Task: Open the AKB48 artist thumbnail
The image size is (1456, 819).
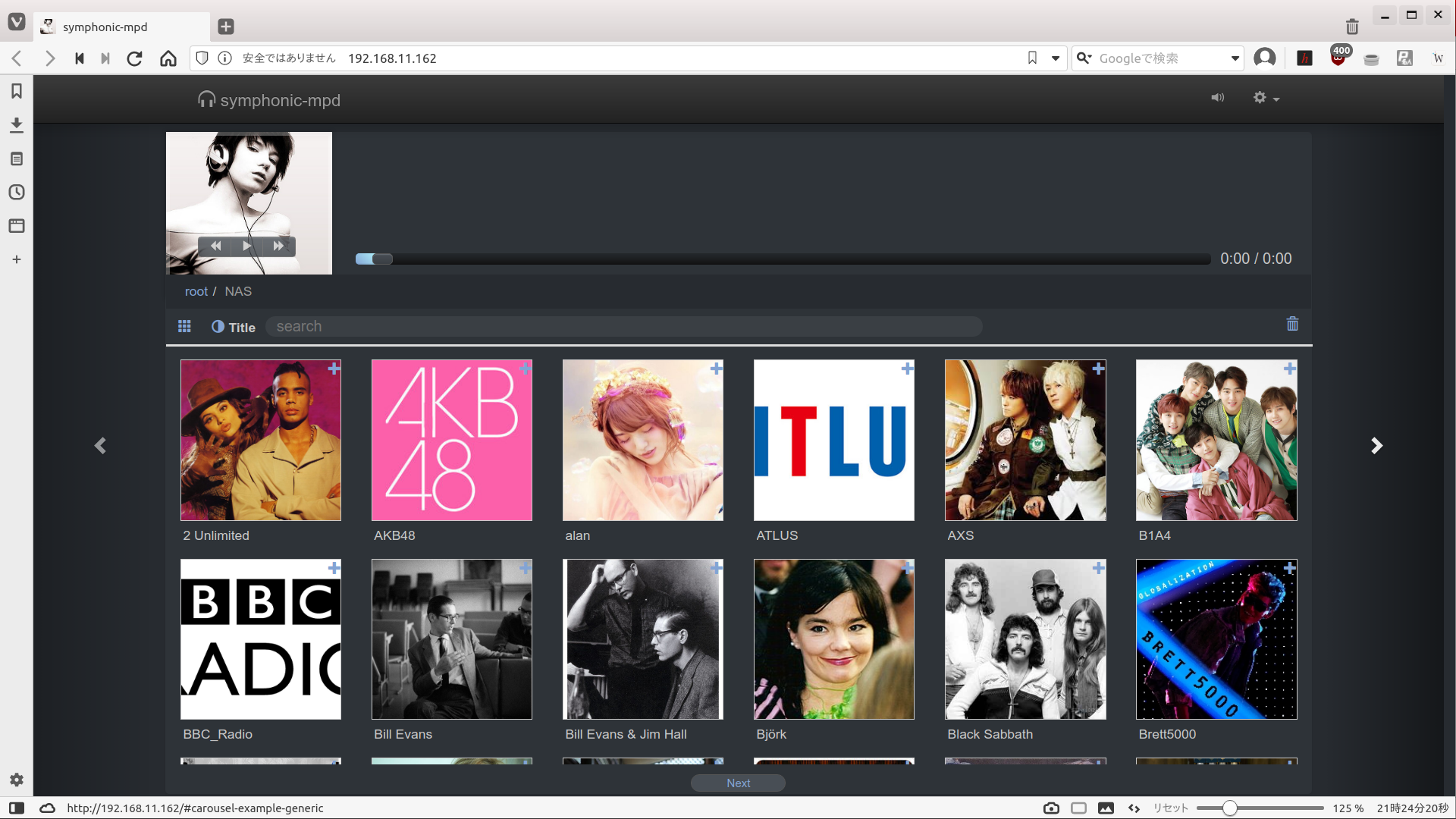Action: (x=452, y=440)
